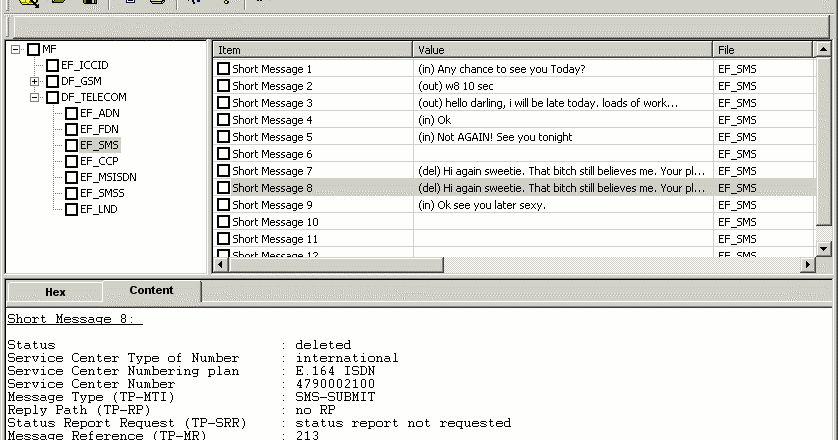Viewport: 838px width, 440px height.
Task: Select the EF_SMSS file in the tree
Action: point(103,193)
